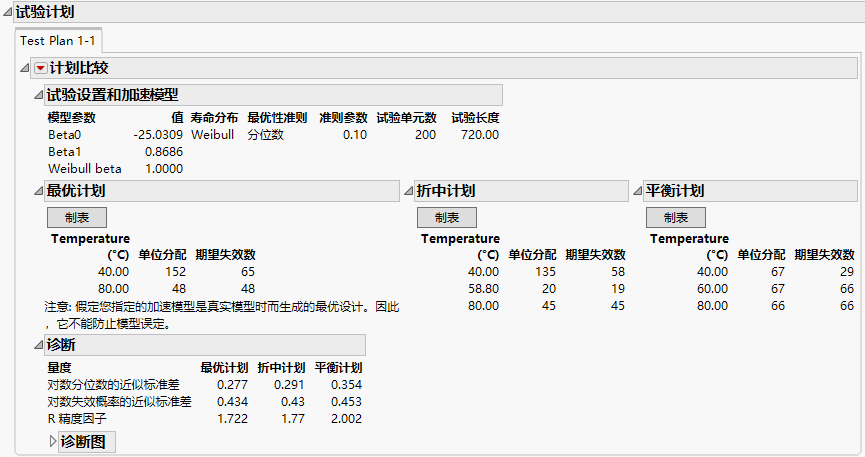Collapse the 计划比较 section
865x457 pixels.
point(24,68)
